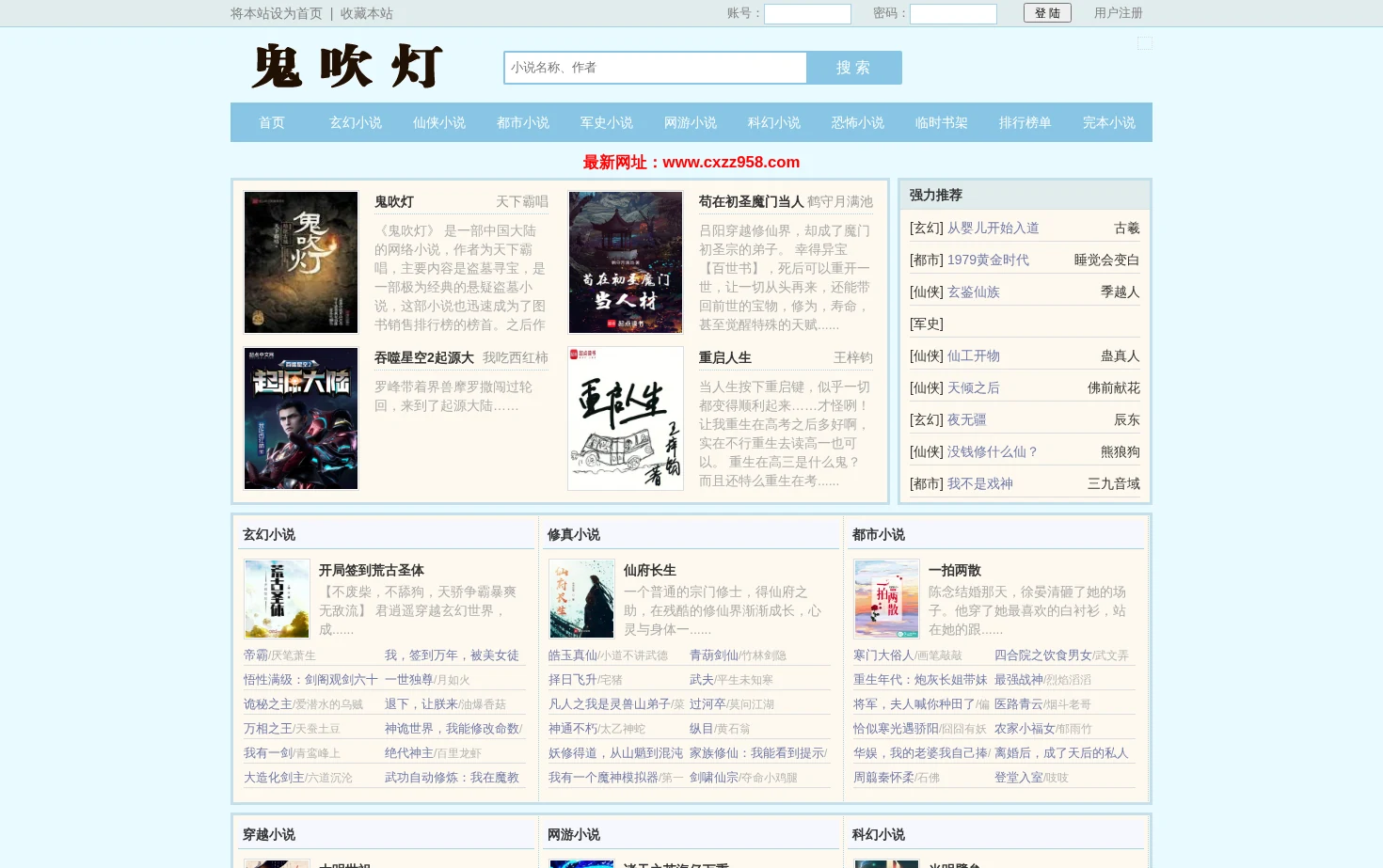Open the 起源大陆 book cover image
This screenshot has height=868, width=1383.
(x=301, y=418)
